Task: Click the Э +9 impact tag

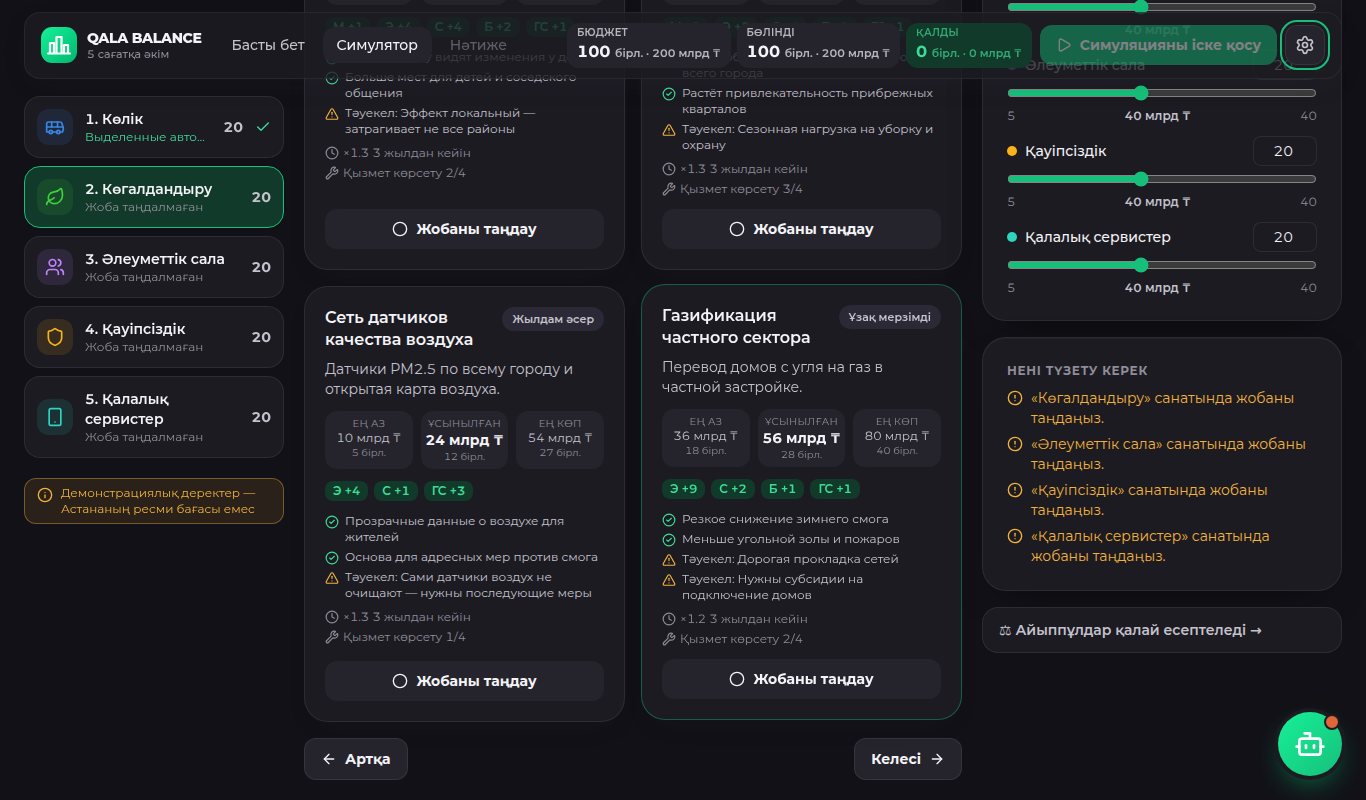Action: pyautogui.click(x=683, y=489)
